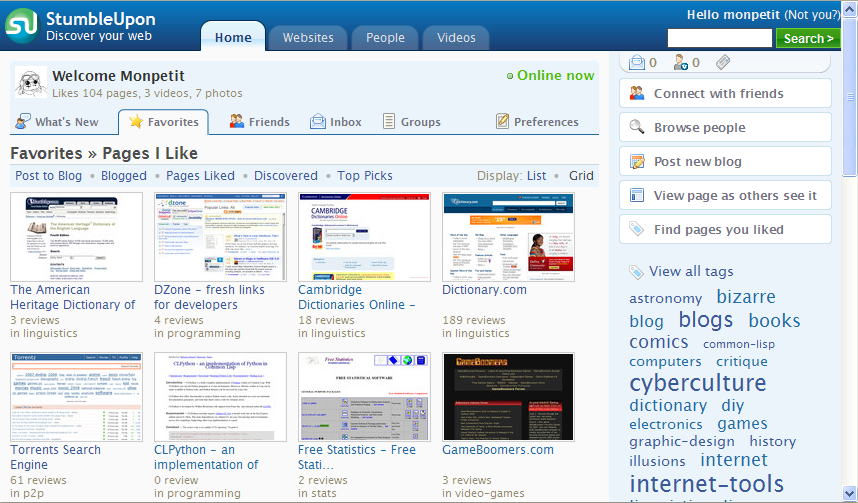Switch to the Websites tab
858x503 pixels.
(308, 38)
